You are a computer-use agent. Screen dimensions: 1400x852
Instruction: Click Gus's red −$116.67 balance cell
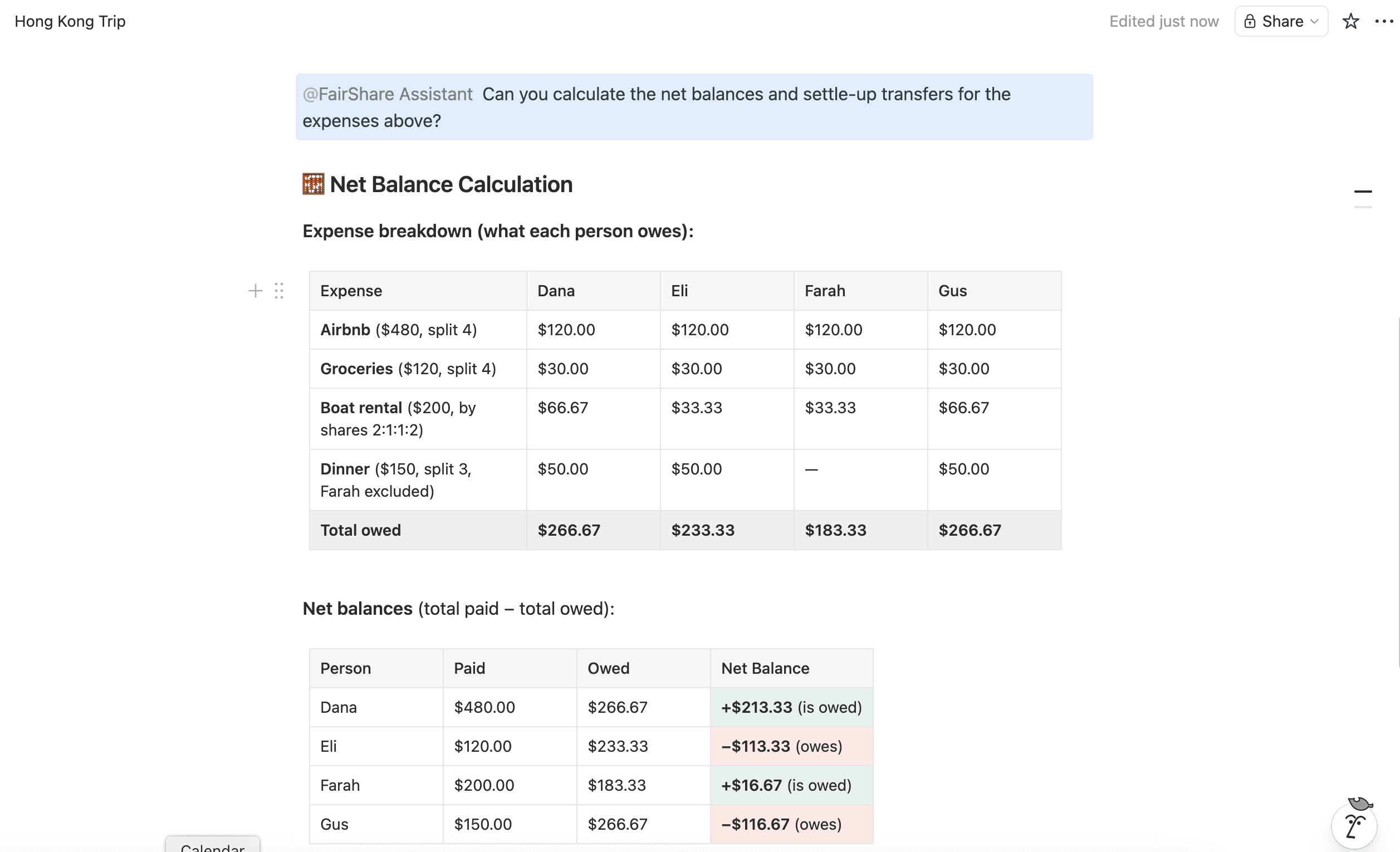pyautogui.click(x=790, y=824)
